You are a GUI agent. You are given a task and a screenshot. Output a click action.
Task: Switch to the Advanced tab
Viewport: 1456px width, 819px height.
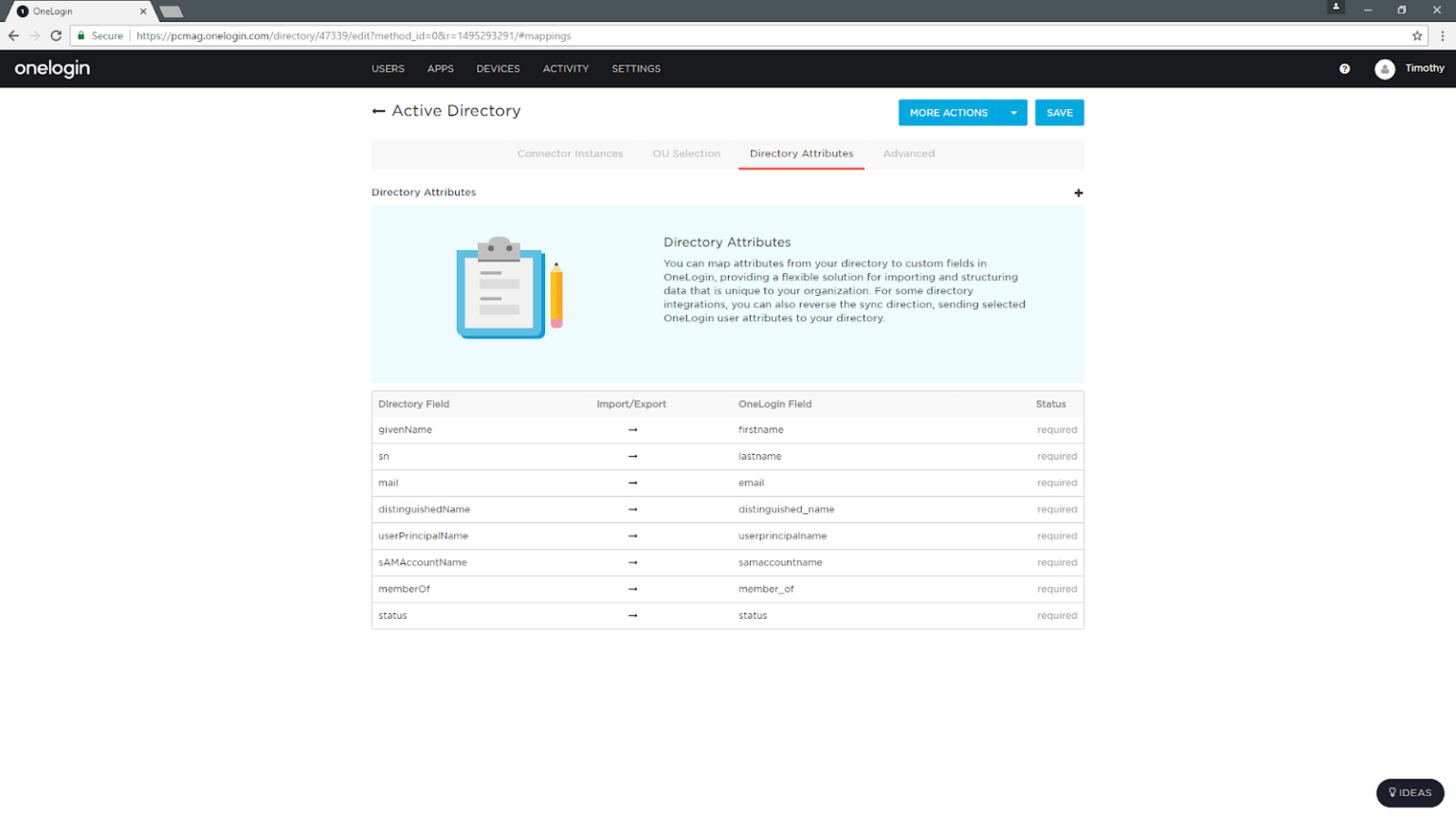908,153
